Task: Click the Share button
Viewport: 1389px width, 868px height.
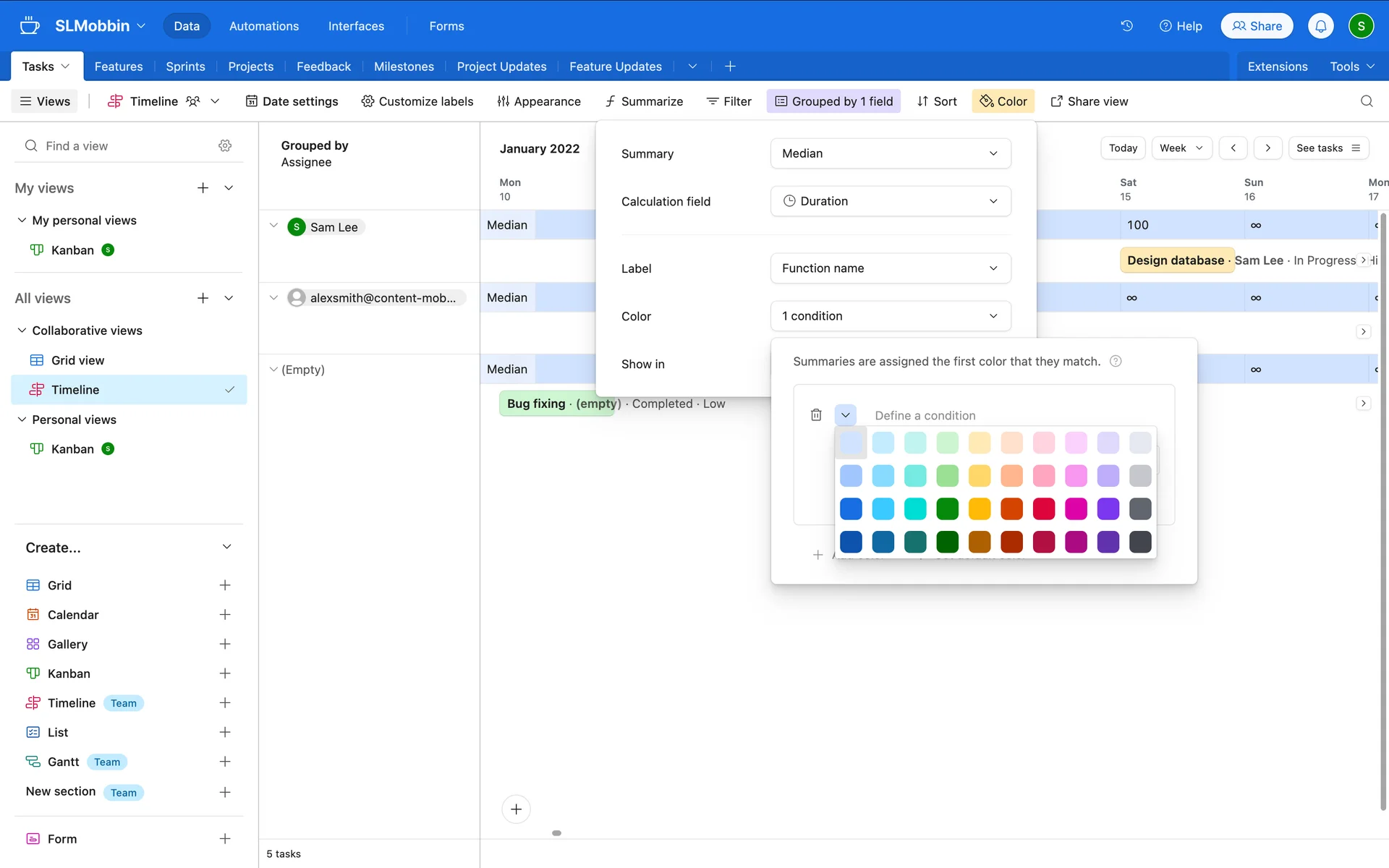Action: (1257, 26)
